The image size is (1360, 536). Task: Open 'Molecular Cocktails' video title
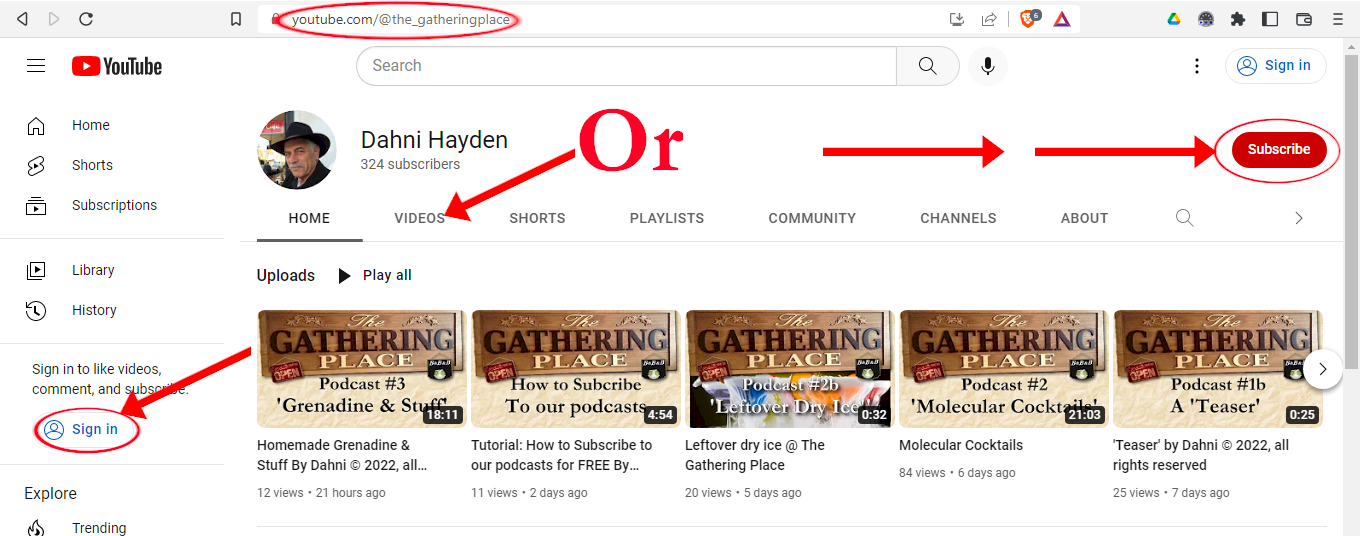(961, 445)
